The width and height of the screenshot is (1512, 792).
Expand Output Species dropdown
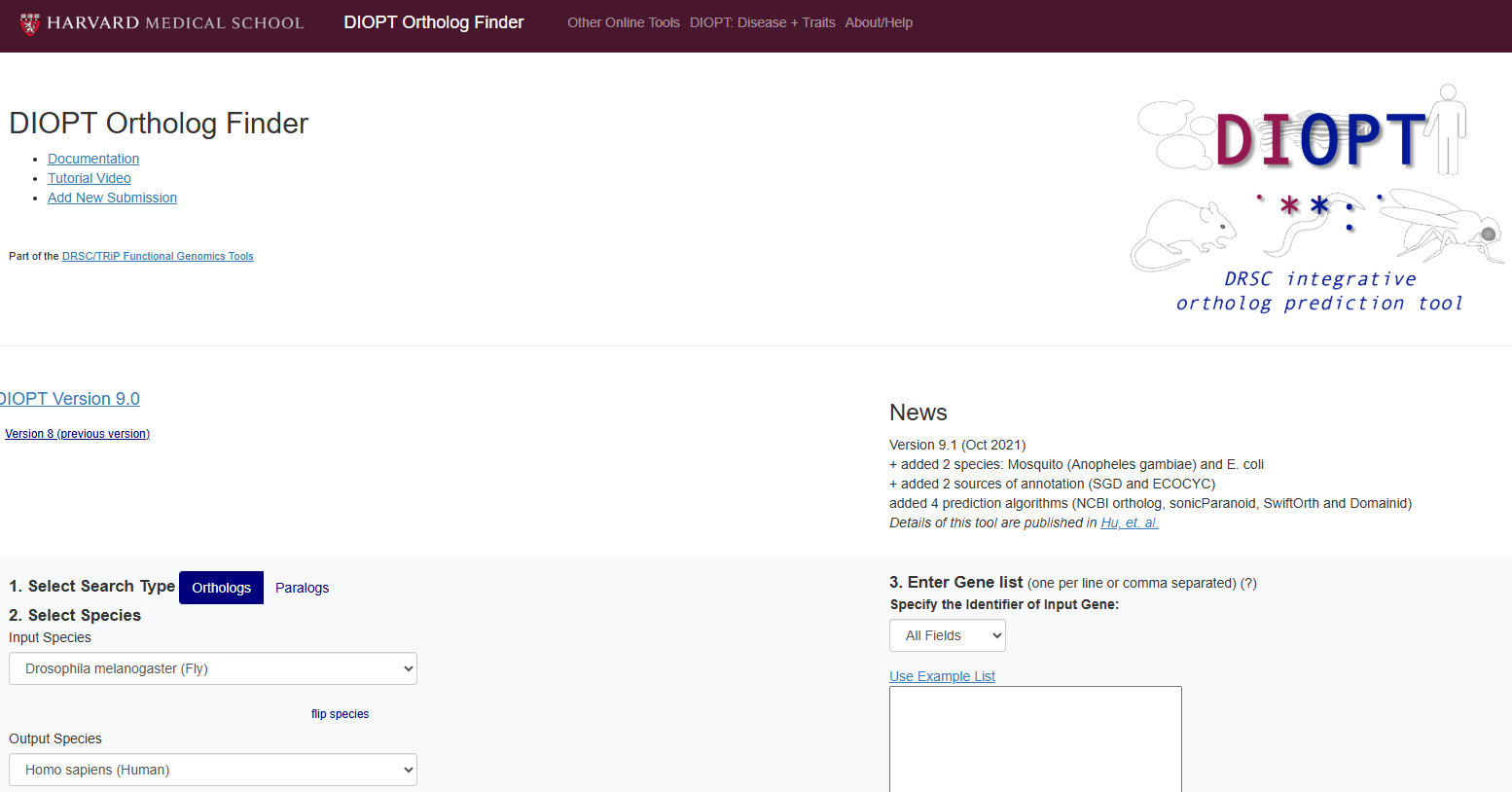(x=213, y=770)
